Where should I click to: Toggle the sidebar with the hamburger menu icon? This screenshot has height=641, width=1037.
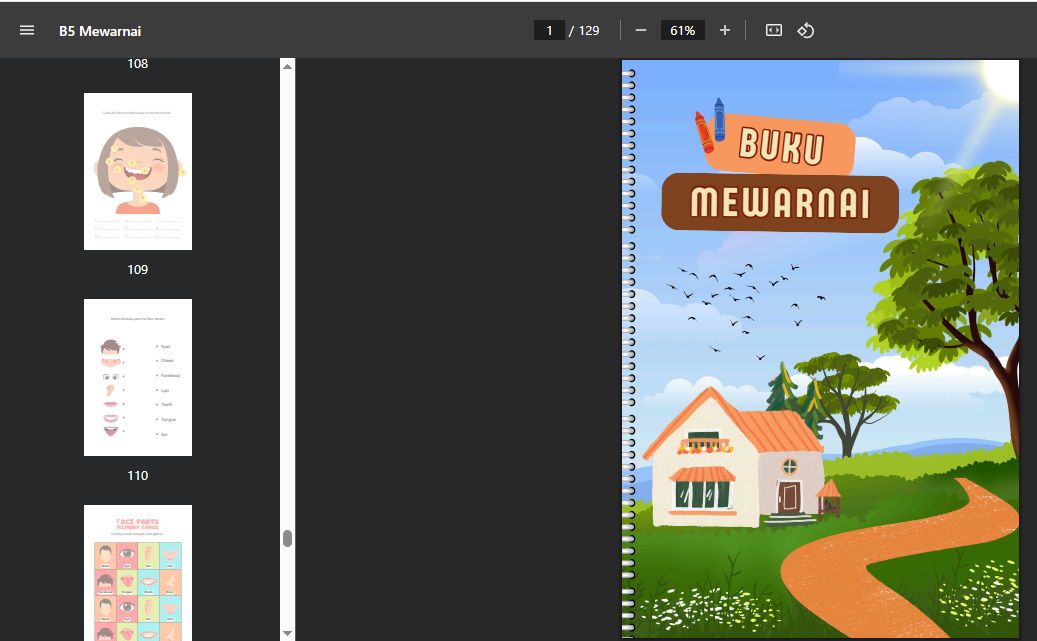[27, 30]
